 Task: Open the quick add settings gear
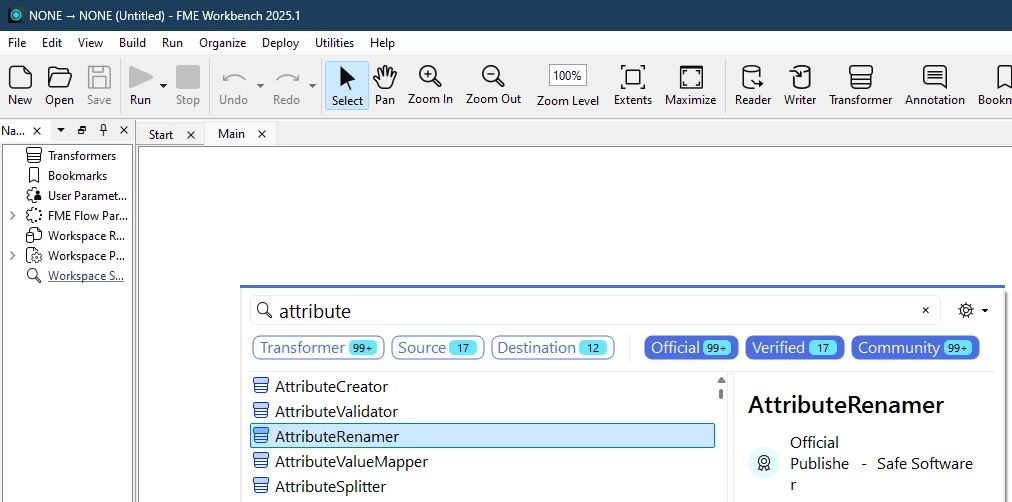tap(966, 310)
